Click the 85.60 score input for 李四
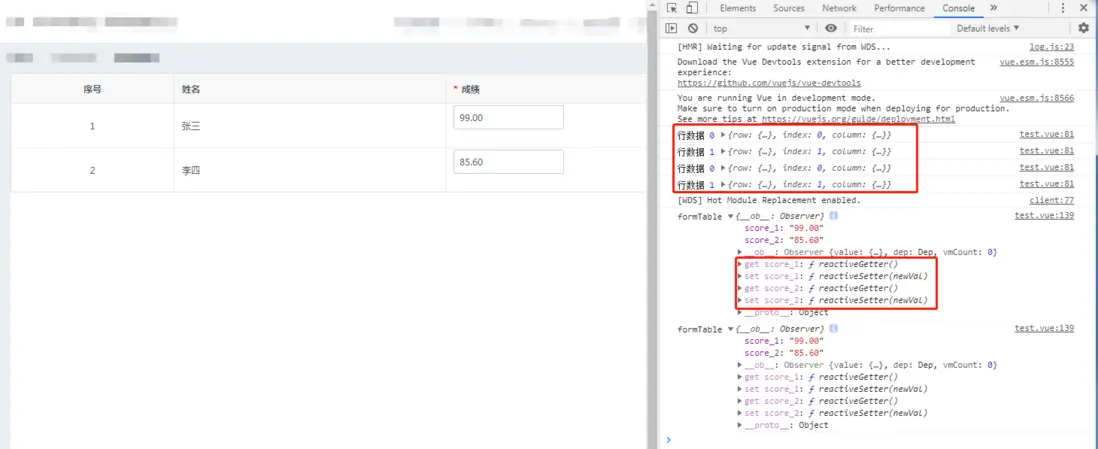1098x449 pixels. tap(508, 162)
